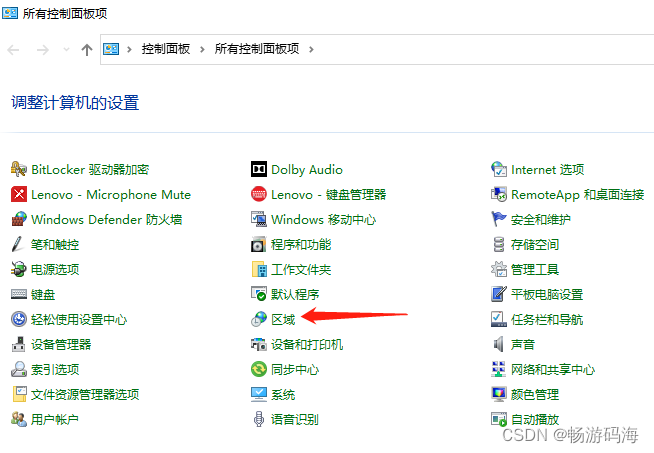The image size is (654, 453).
Task: Open the Internet 选项 link
Action: [x=548, y=169]
